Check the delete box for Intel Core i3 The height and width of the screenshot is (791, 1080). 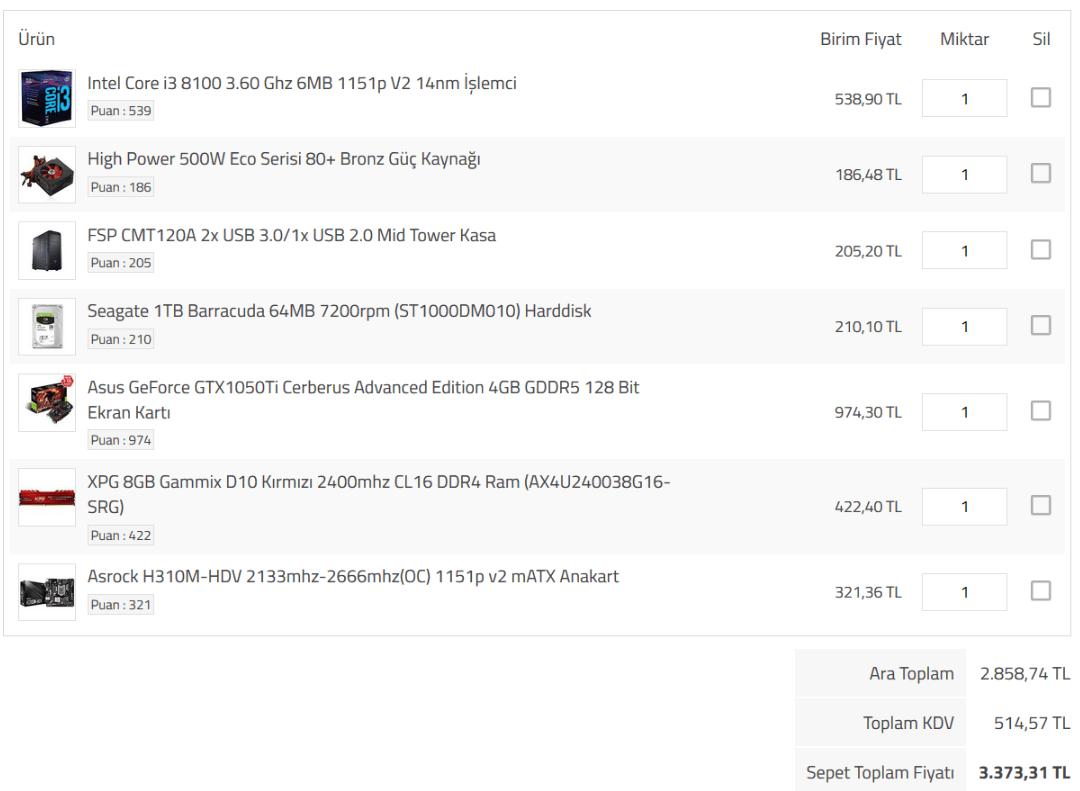1041,98
